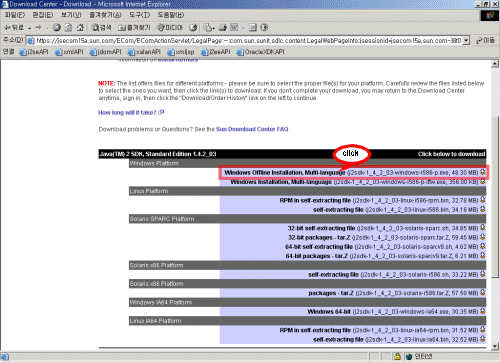Click download icon for Windows Offline Installation row
This screenshot has height=363, width=500.
click(482, 172)
